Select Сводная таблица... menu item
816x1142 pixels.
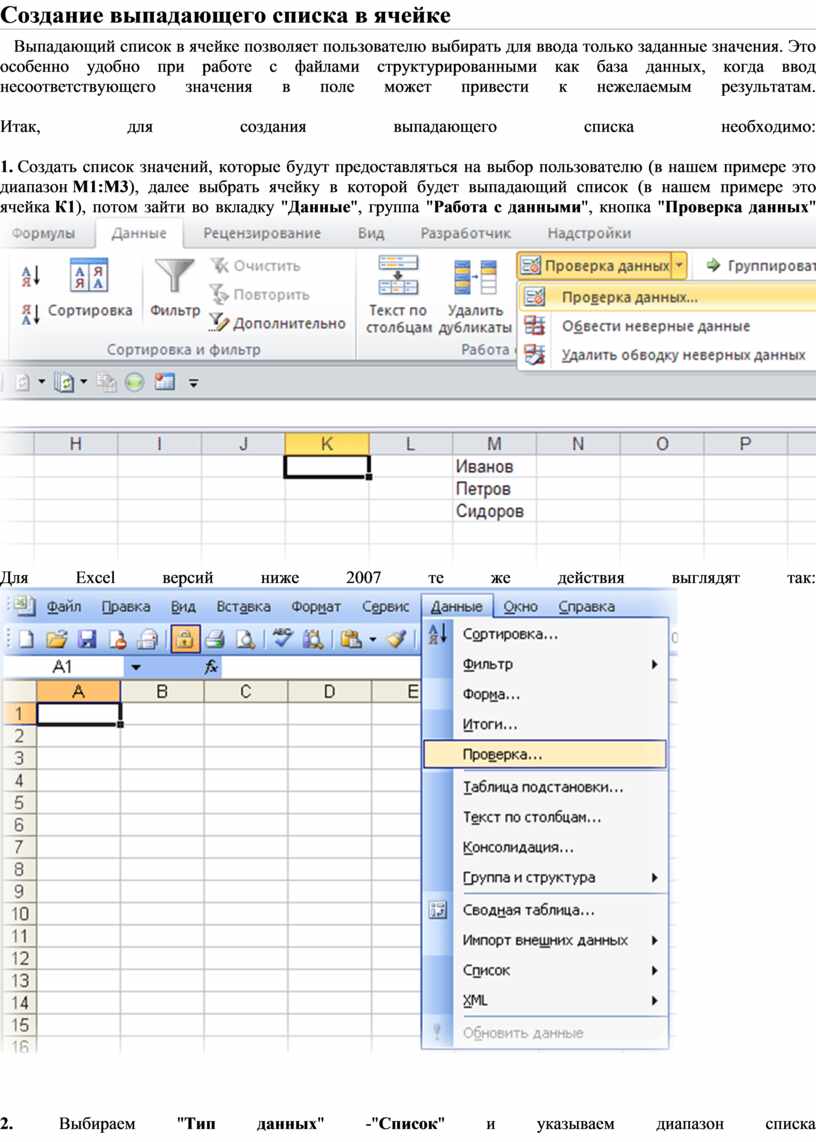click(x=545, y=910)
